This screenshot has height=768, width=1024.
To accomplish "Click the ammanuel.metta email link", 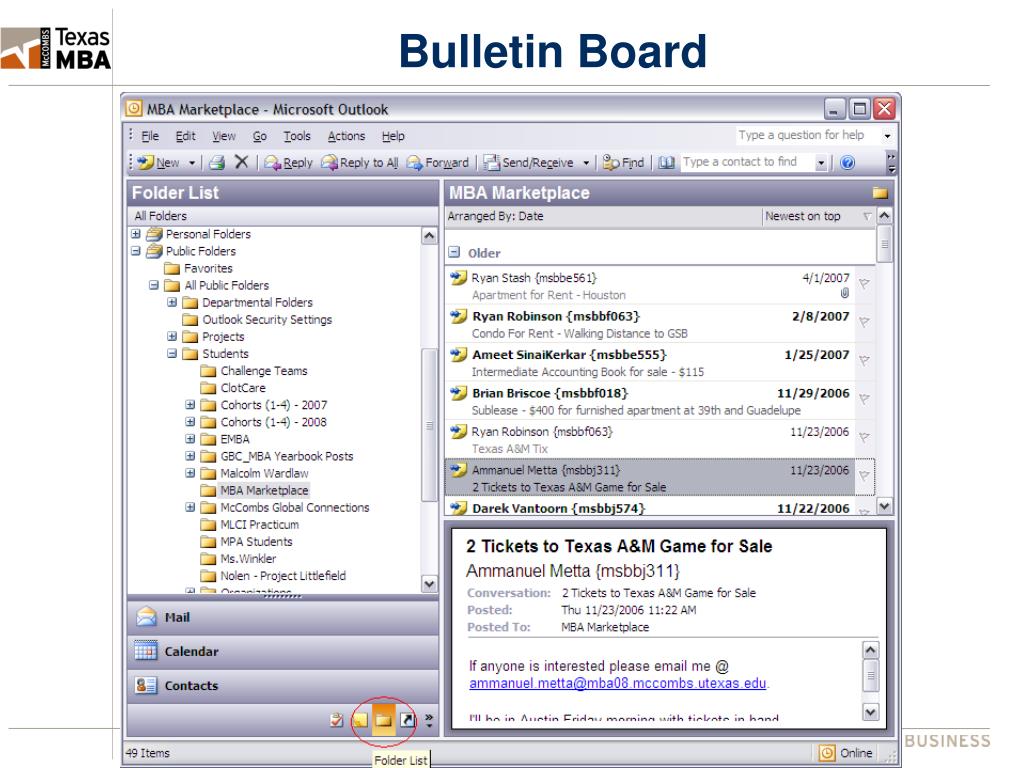I will coord(617,683).
